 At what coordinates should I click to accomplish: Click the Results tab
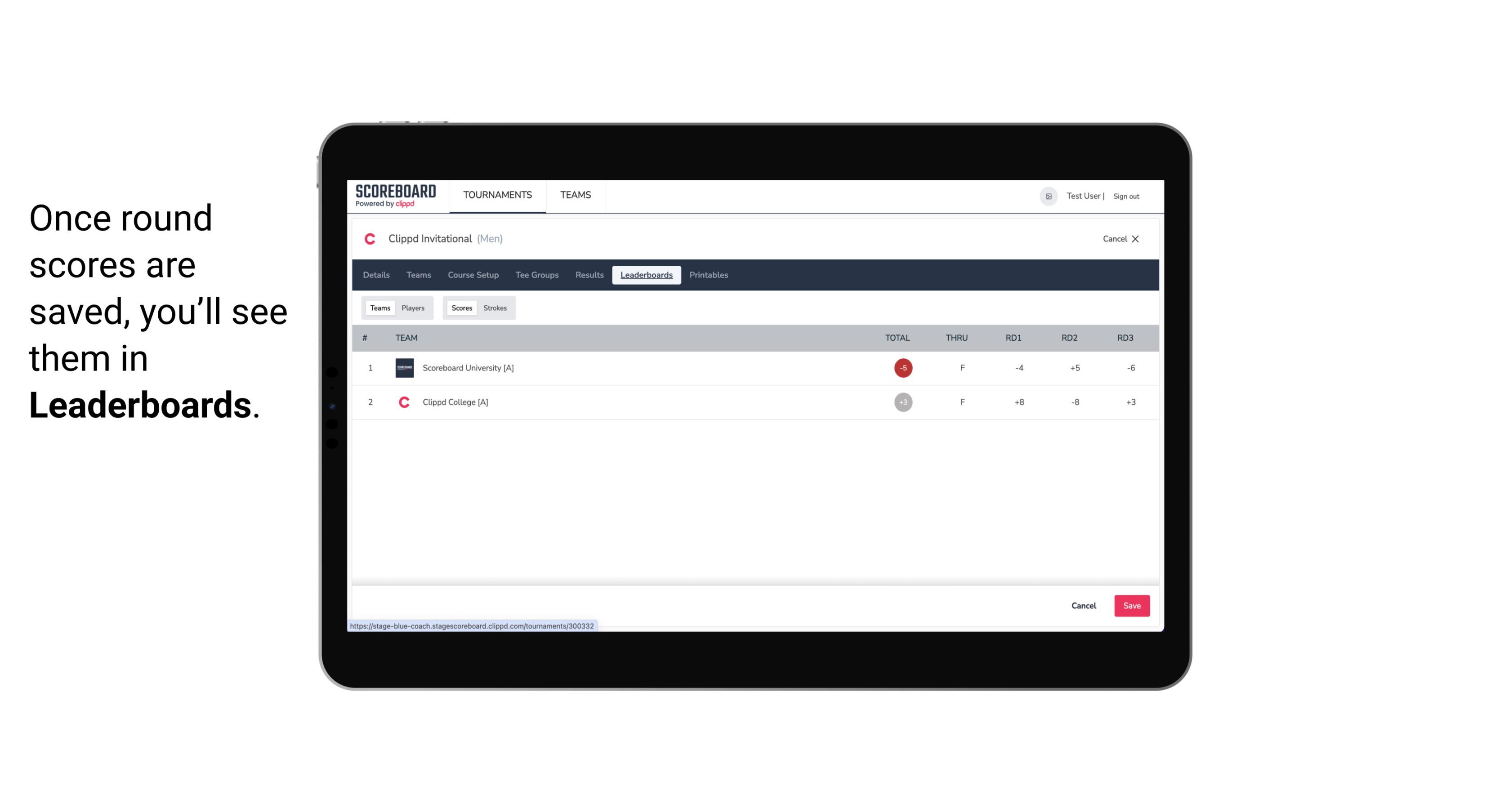(x=589, y=275)
